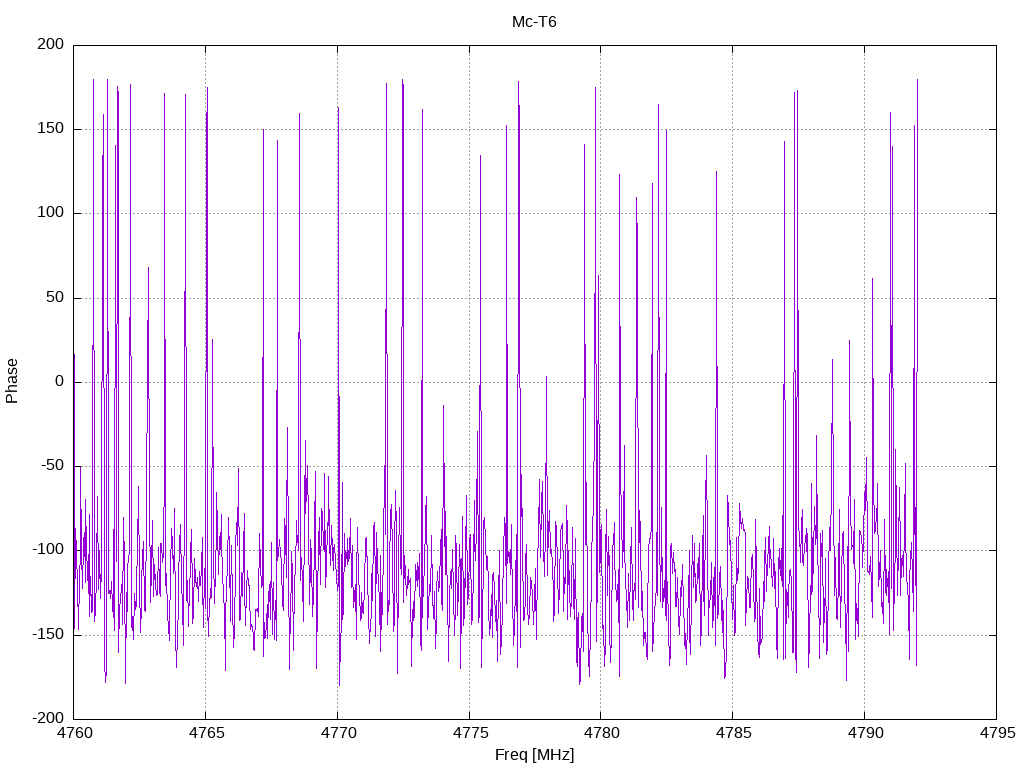Click the 4795 x-axis tick label
Image resolution: width=1024 pixels, height=768 pixels.
(997, 733)
